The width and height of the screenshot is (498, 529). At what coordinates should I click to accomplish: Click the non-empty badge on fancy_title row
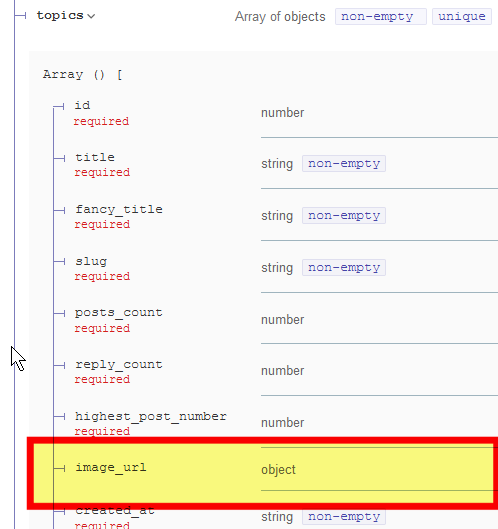pyautogui.click(x=344, y=216)
